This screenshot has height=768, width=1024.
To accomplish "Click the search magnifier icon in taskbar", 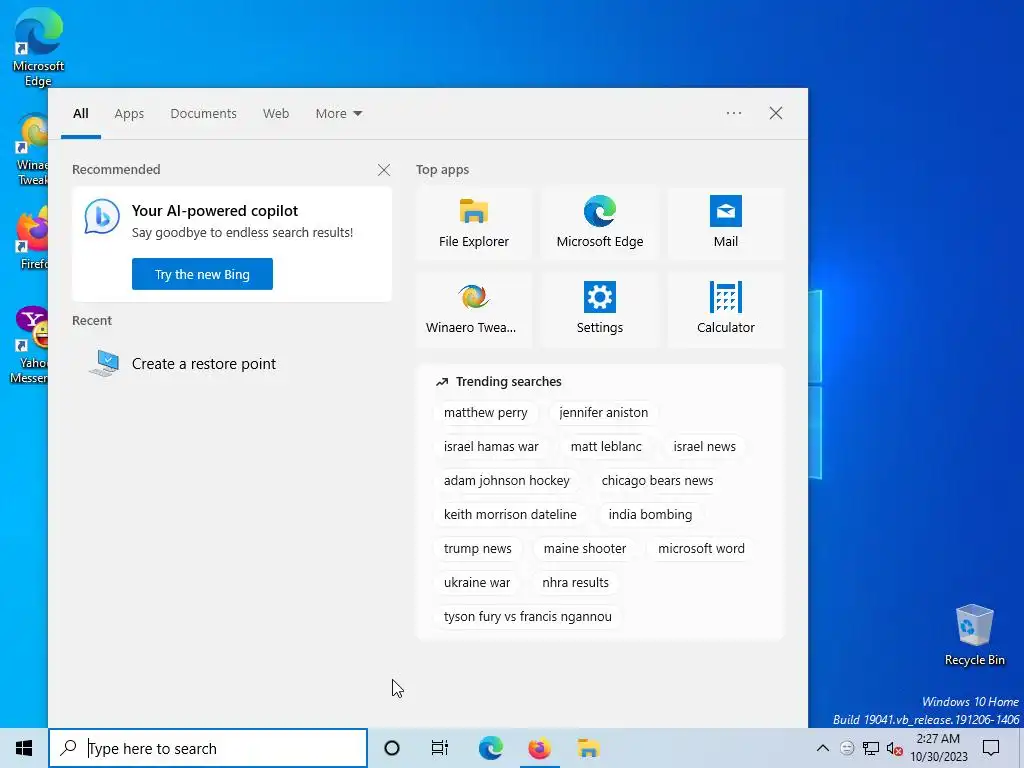I will (68, 748).
